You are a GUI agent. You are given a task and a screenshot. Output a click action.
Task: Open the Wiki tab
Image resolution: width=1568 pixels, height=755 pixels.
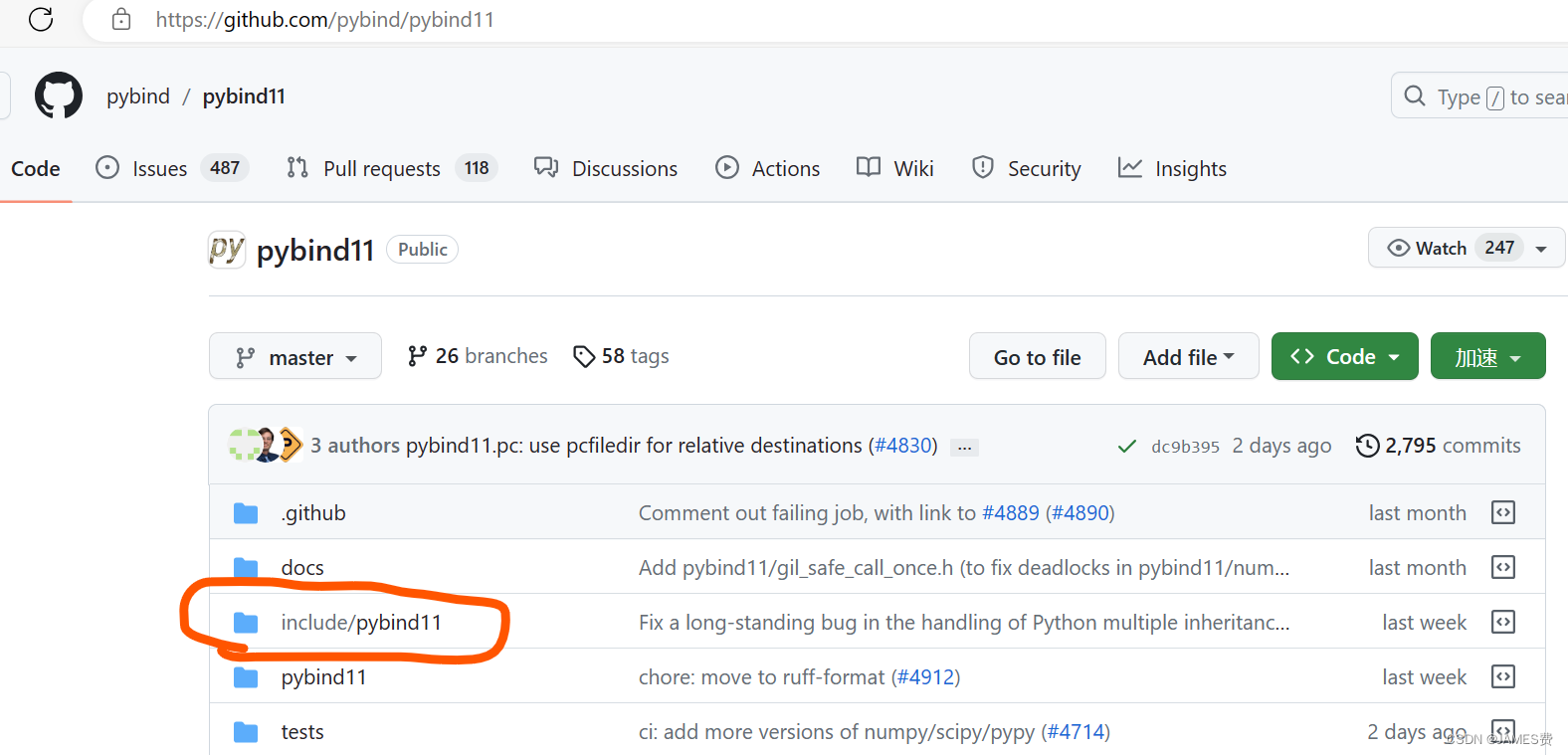(x=895, y=168)
